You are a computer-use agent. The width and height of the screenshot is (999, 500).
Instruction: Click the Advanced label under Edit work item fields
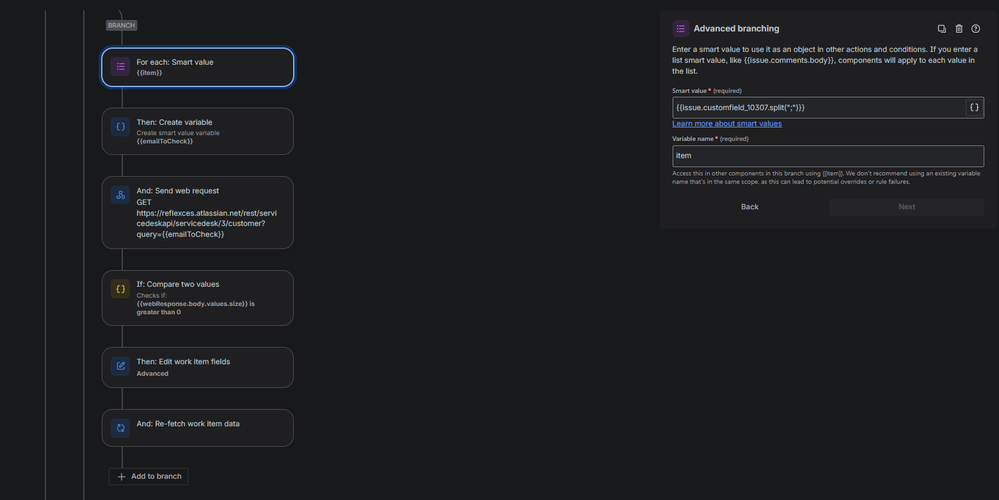point(152,374)
